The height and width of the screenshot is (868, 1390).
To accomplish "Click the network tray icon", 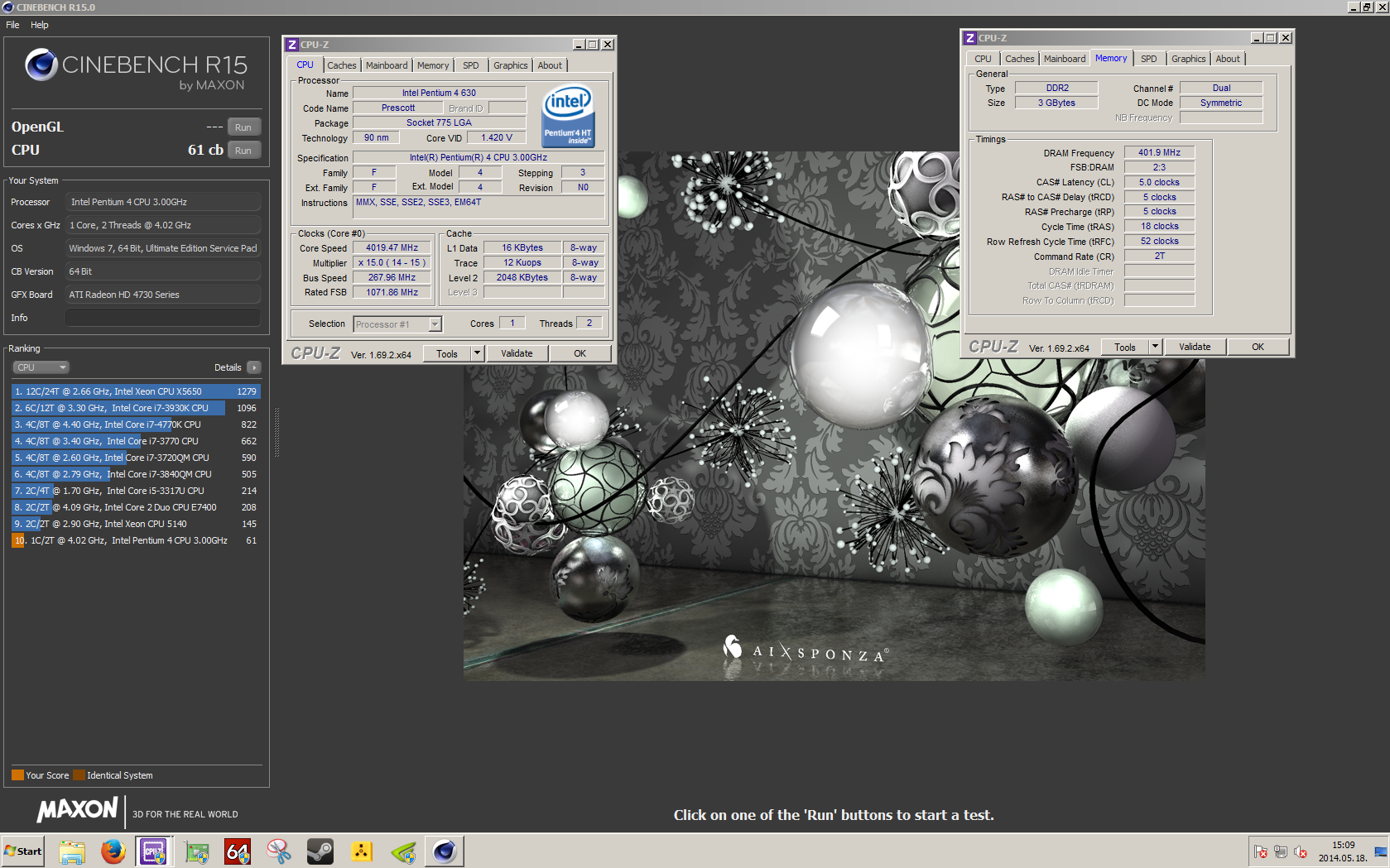I will 1281,851.
